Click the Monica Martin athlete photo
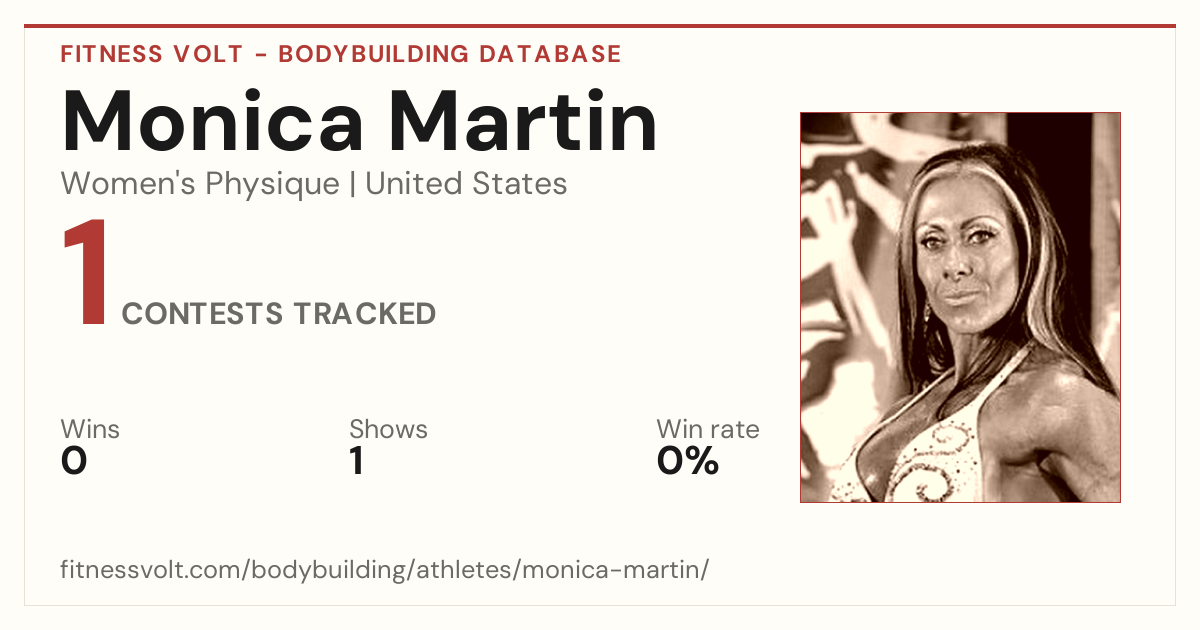This screenshot has height=630, width=1200. click(960, 307)
